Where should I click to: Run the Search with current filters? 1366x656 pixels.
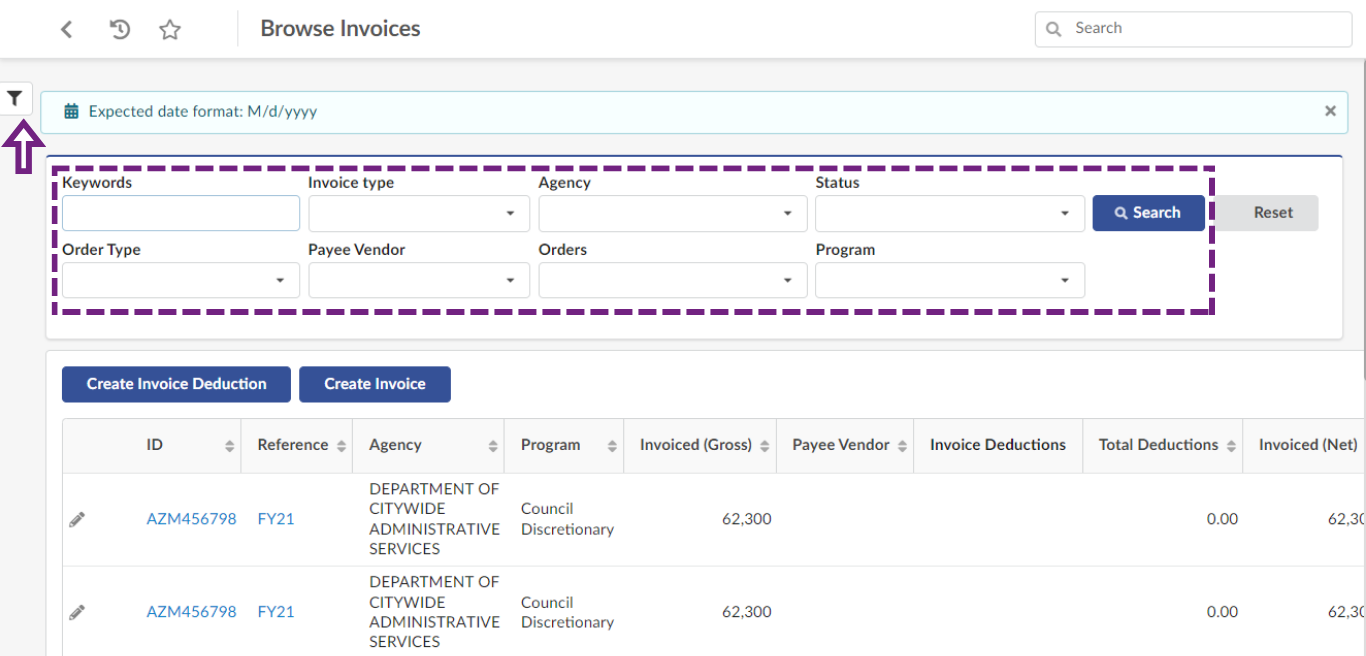click(1148, 213)
